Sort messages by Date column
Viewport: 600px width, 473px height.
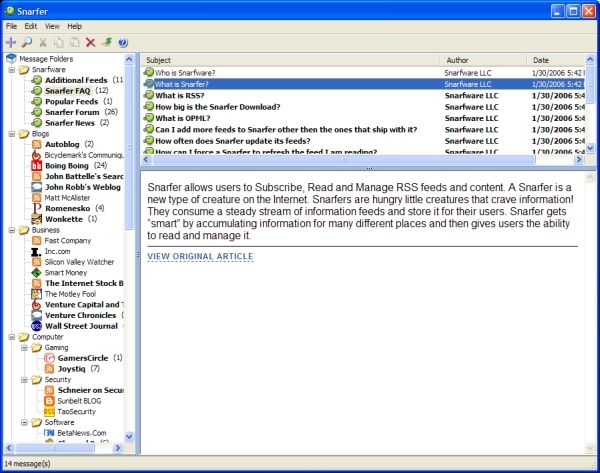click(x=557, y=60)
